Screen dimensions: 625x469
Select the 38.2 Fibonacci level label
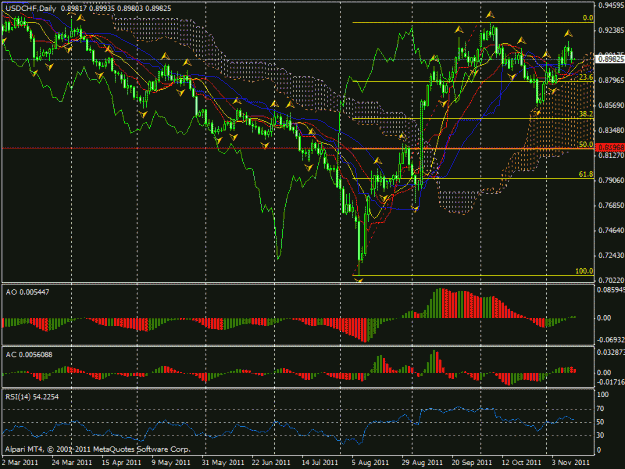pos(586,114)
